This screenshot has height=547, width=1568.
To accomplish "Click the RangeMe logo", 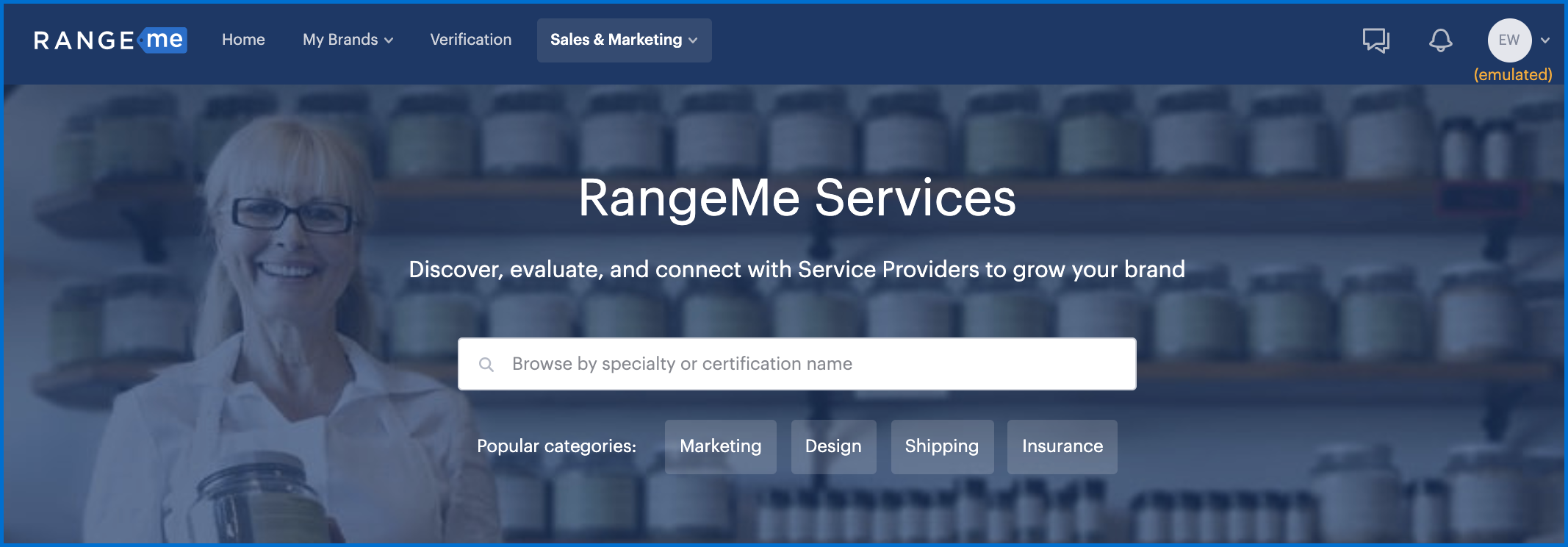I will click(110, 40).
